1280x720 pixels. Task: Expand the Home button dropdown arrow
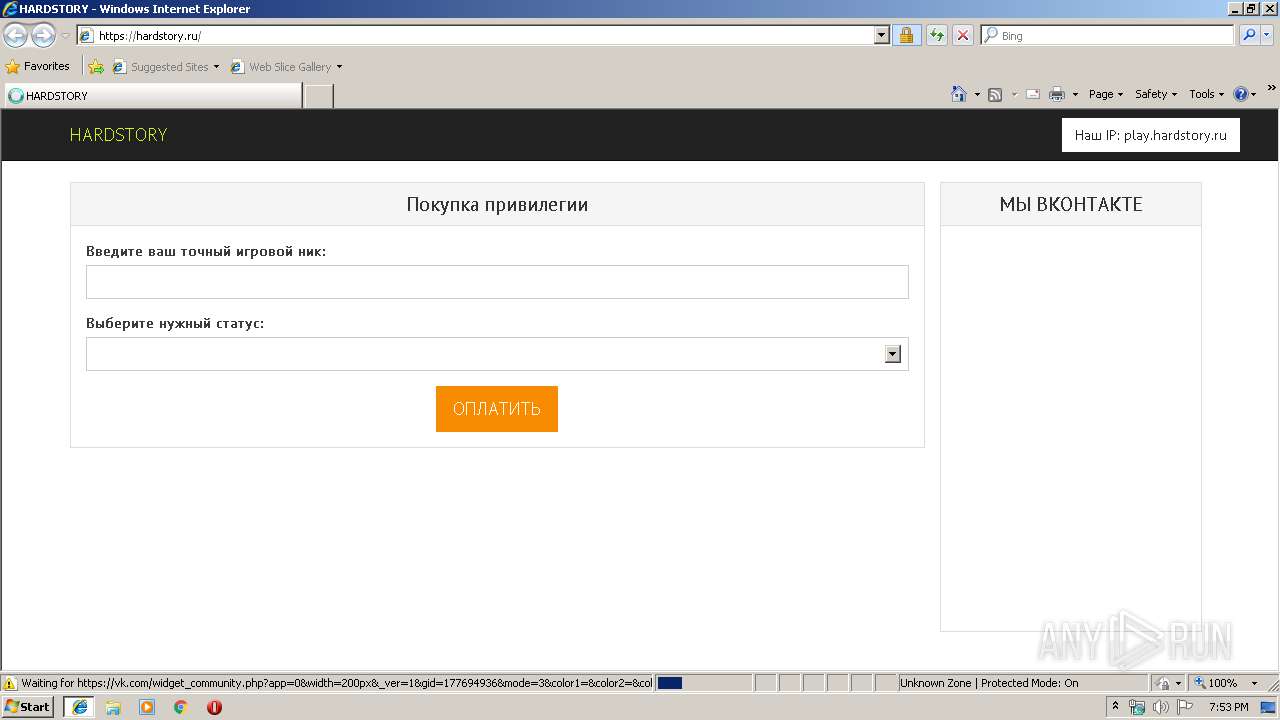click(x=977, y=94)
